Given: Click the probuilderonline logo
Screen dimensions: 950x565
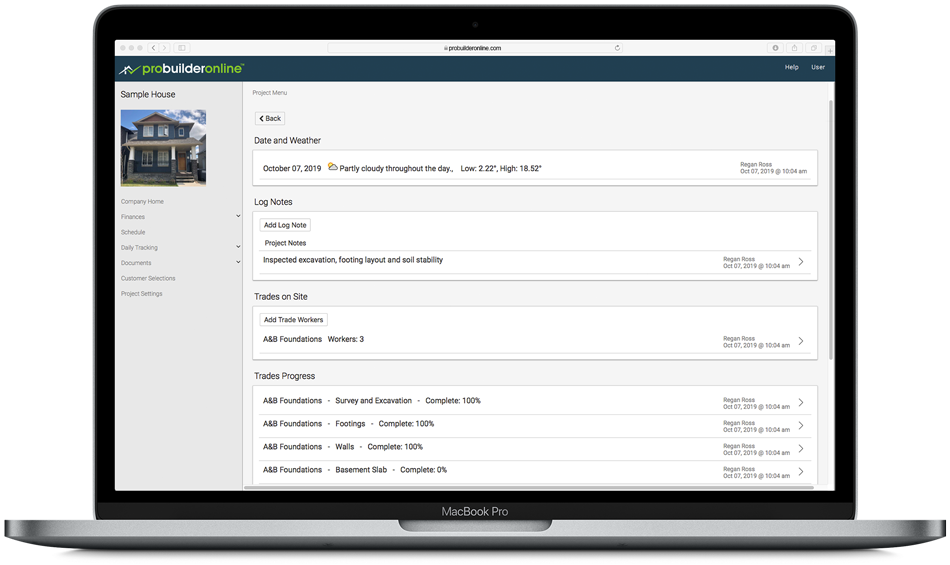Looking at the screenshot, I should pos(182,68).
